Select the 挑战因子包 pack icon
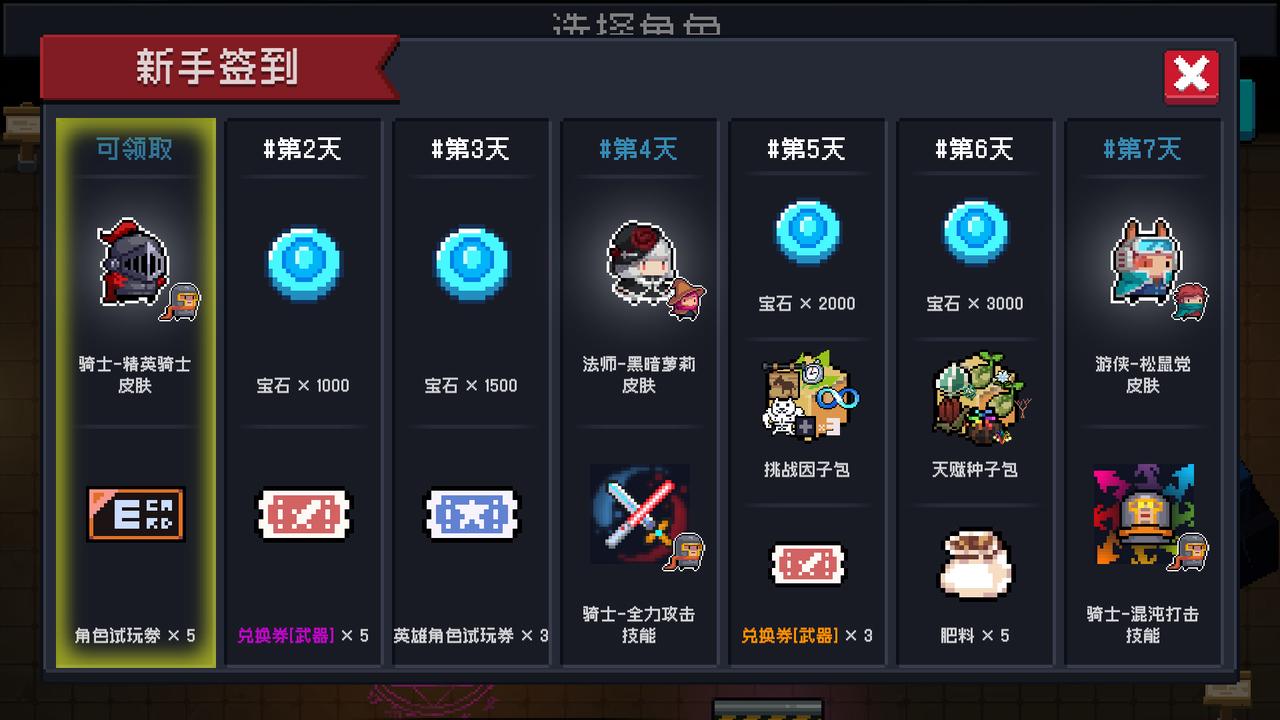Image resolution: width=1280 pixels, height=720 pixels. 808,396
